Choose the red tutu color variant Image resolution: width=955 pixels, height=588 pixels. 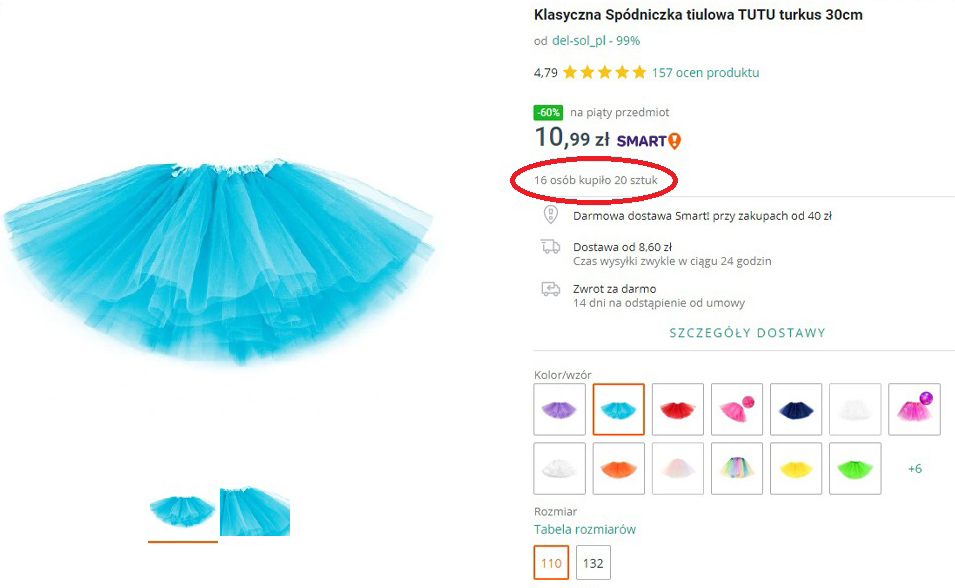pos(678,410)
